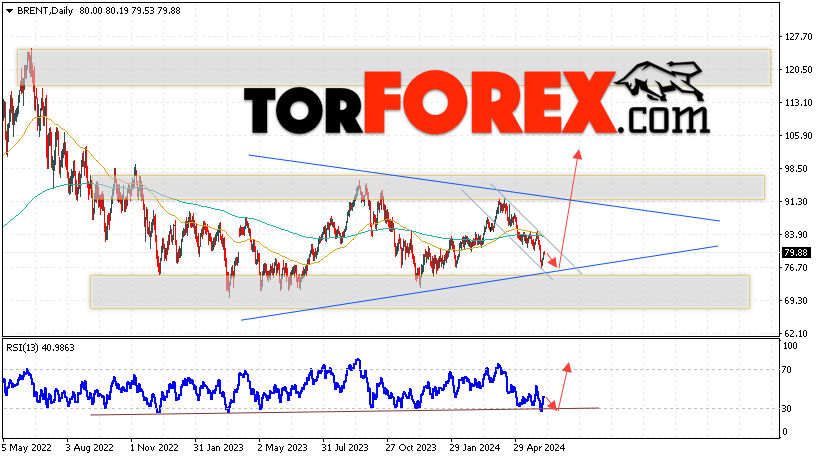Click the 29 Jan 2024 date label

point(475,448)
